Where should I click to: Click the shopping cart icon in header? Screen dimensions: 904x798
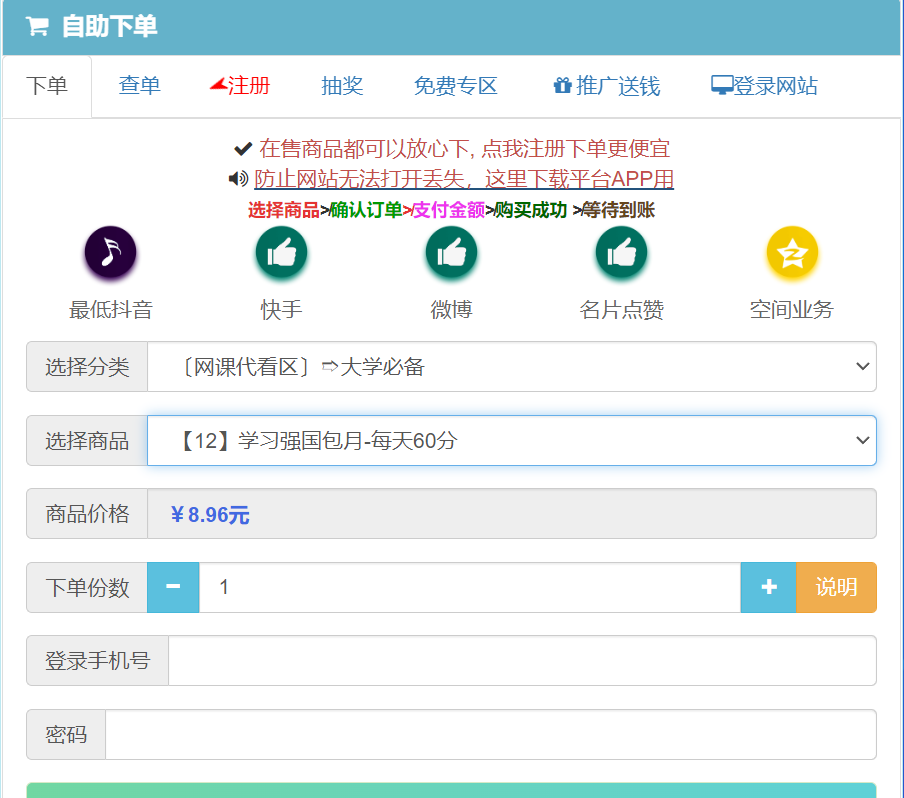(x=37, y=27)
